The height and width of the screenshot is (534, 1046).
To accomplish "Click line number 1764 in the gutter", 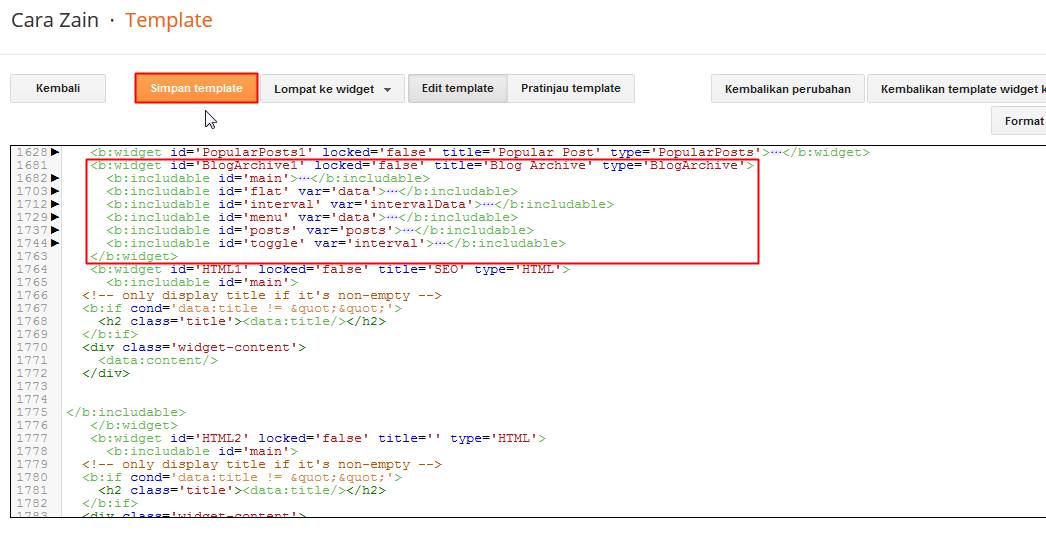I will coord(31,269).
